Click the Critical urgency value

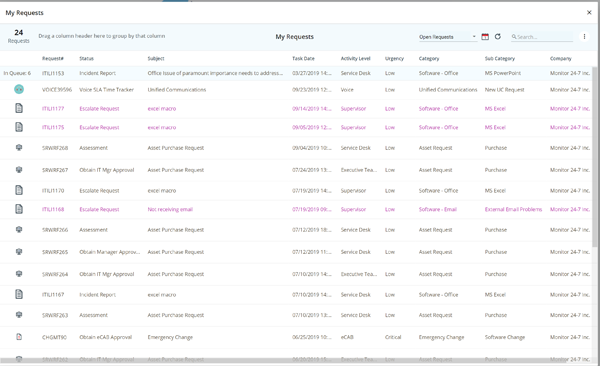click(393, 337)
